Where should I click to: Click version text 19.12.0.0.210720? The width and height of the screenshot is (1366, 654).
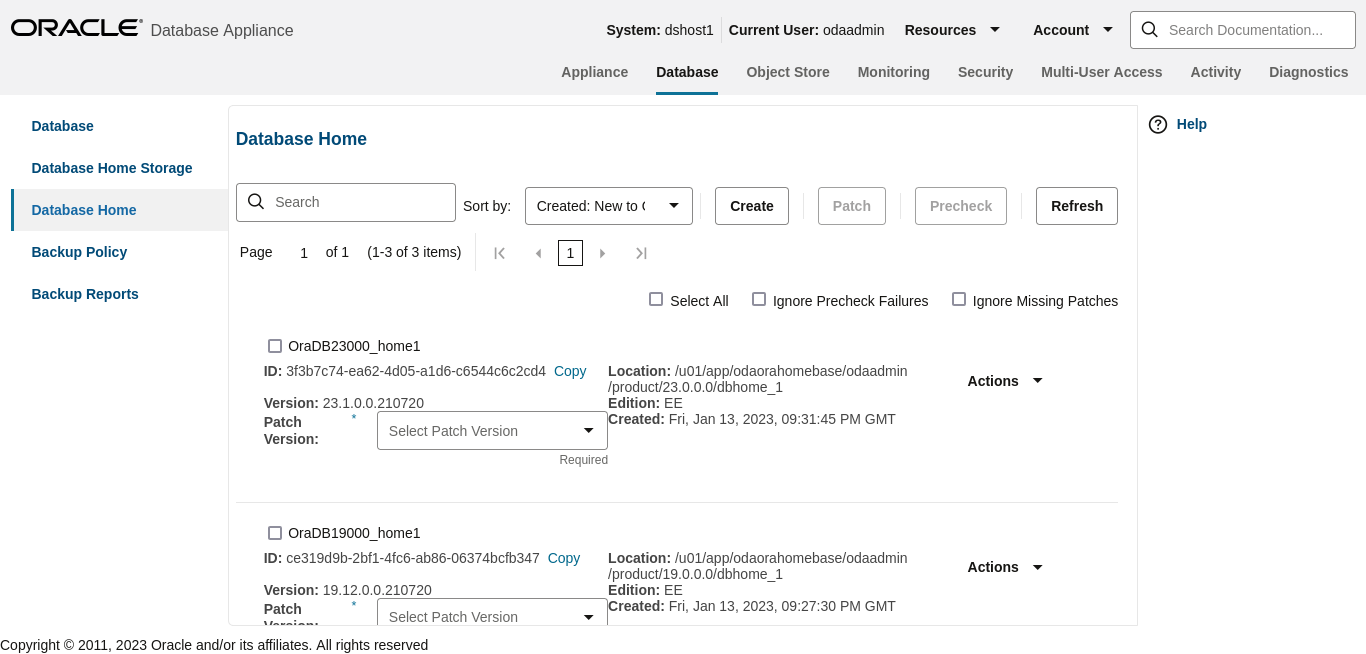point(377,590)
